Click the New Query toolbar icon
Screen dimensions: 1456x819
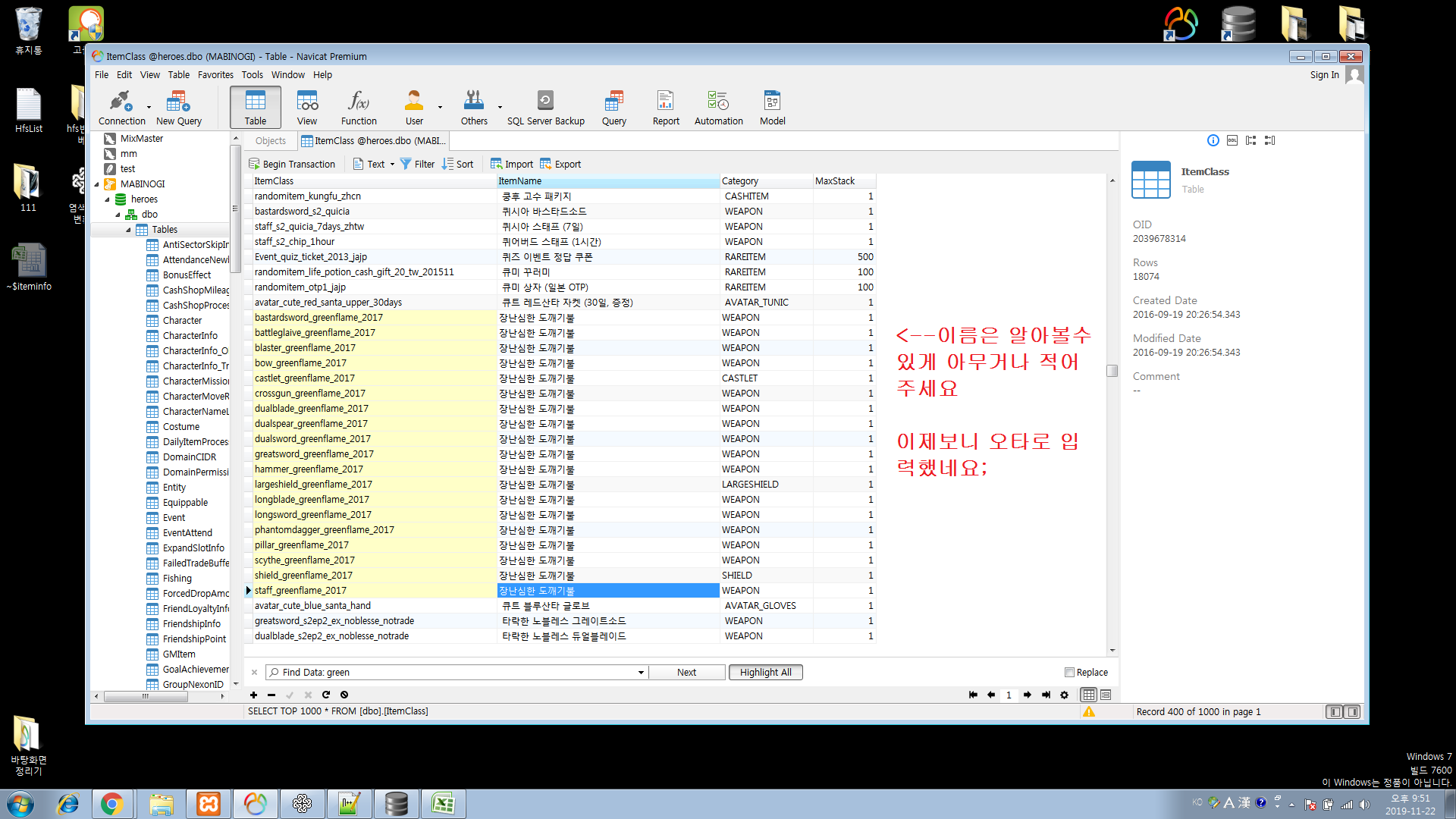pyautogui.click(x=179, y=107)
